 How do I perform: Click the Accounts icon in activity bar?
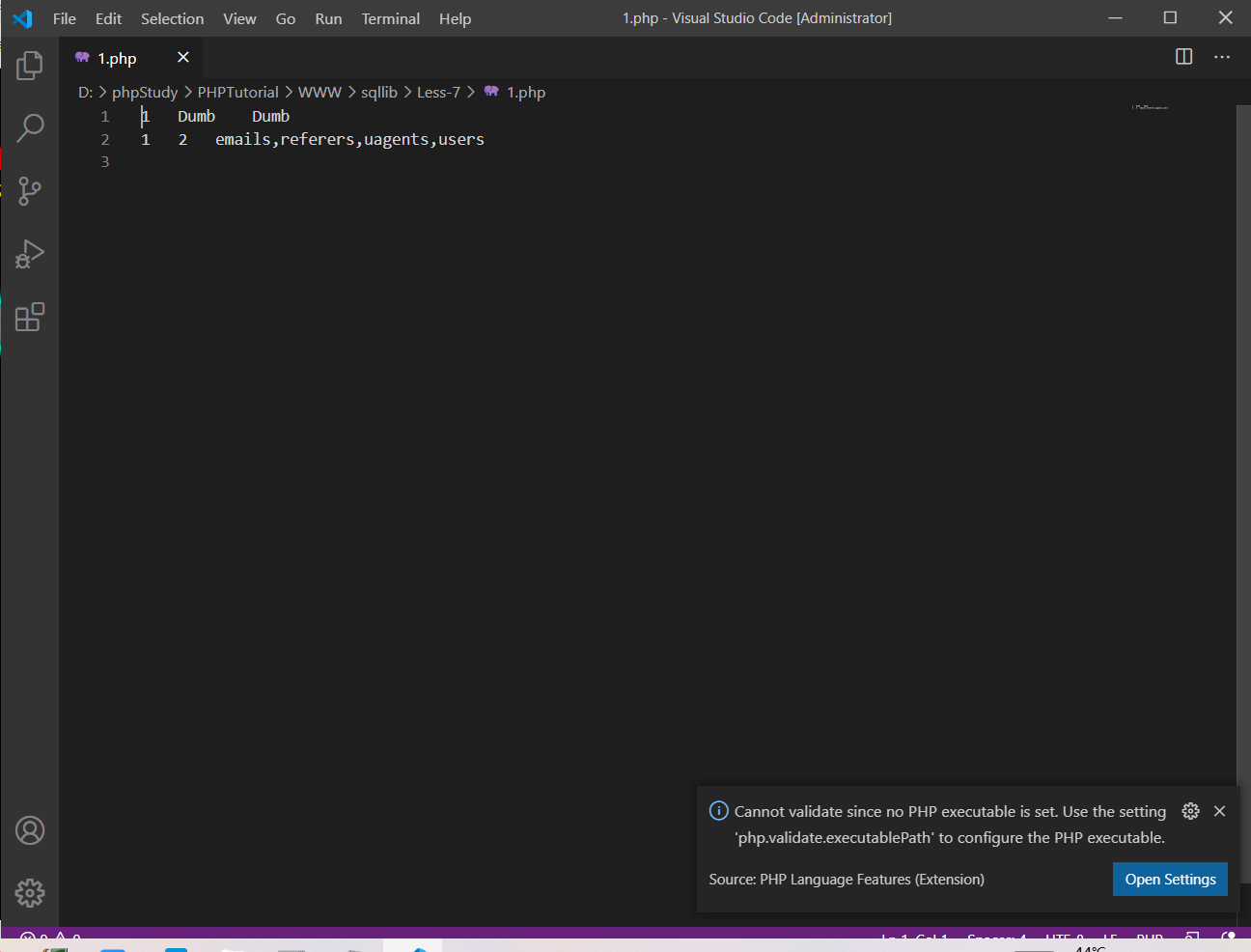pyautogui.click(x=30, y=830)
